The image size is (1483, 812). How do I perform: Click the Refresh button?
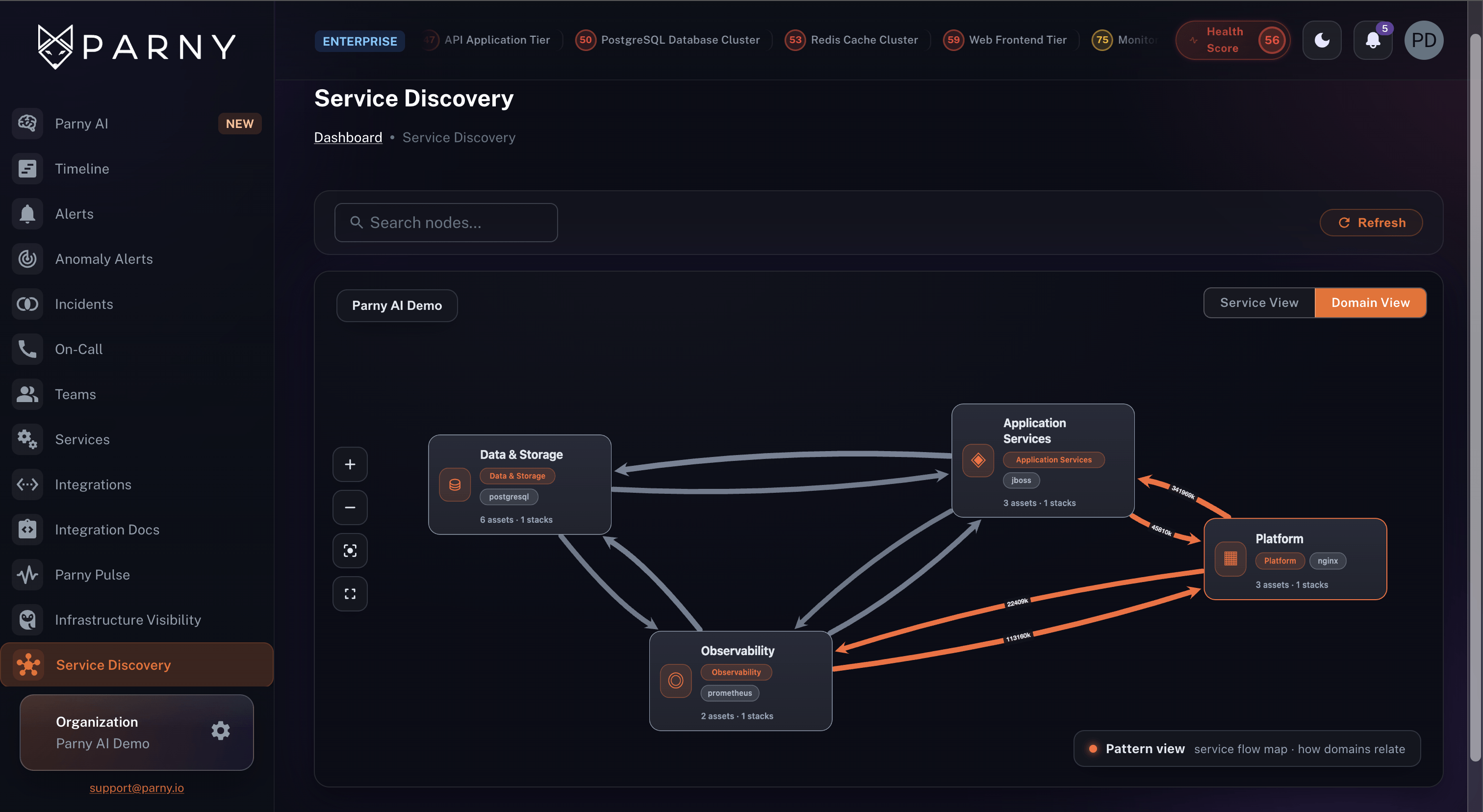(x=1371, y=223)
